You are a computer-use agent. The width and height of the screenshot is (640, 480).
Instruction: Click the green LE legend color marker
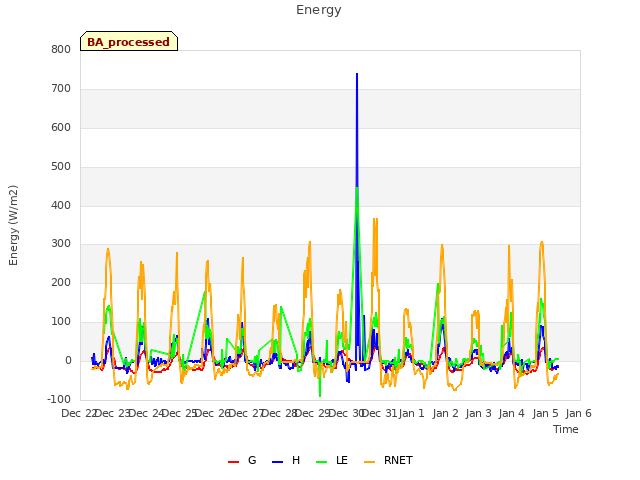322,462
